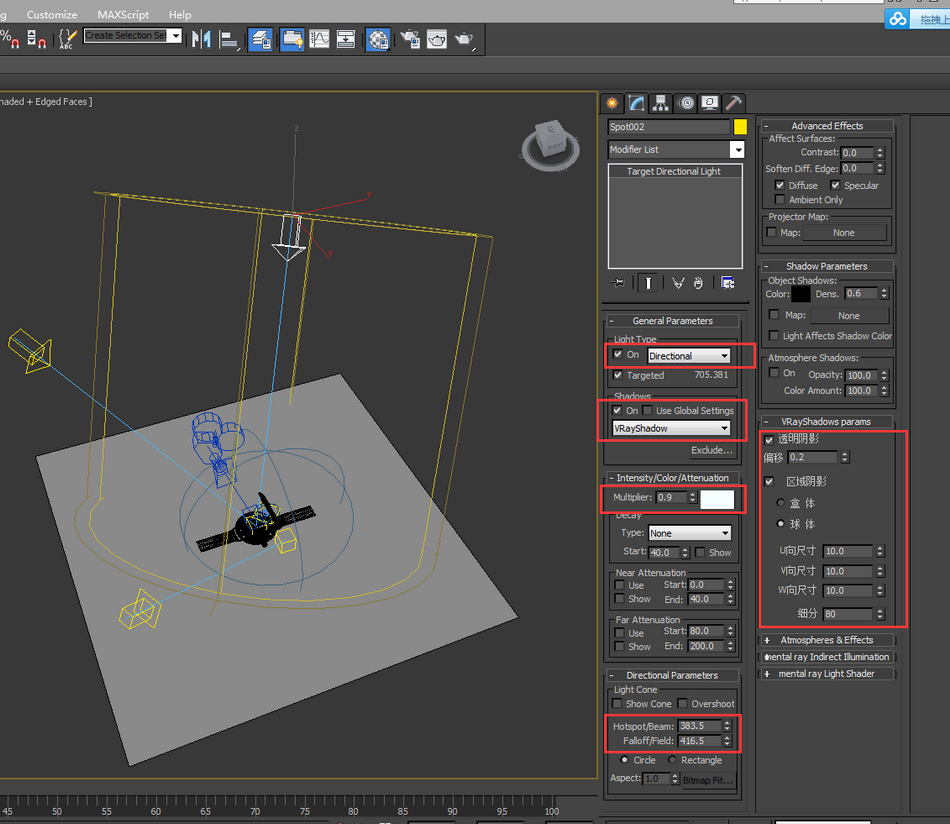Viewport: 950px width, 824px height.
Task: Click the Projector Map None button
Action: tap(844, 233)
